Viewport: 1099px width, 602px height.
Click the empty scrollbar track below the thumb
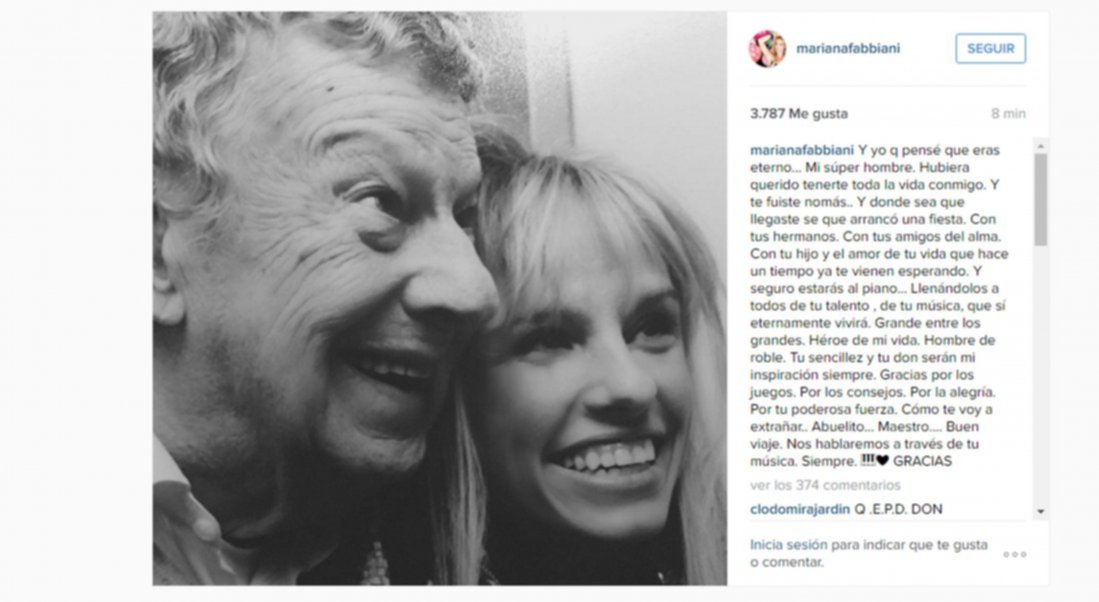(x=1041, y=375)
